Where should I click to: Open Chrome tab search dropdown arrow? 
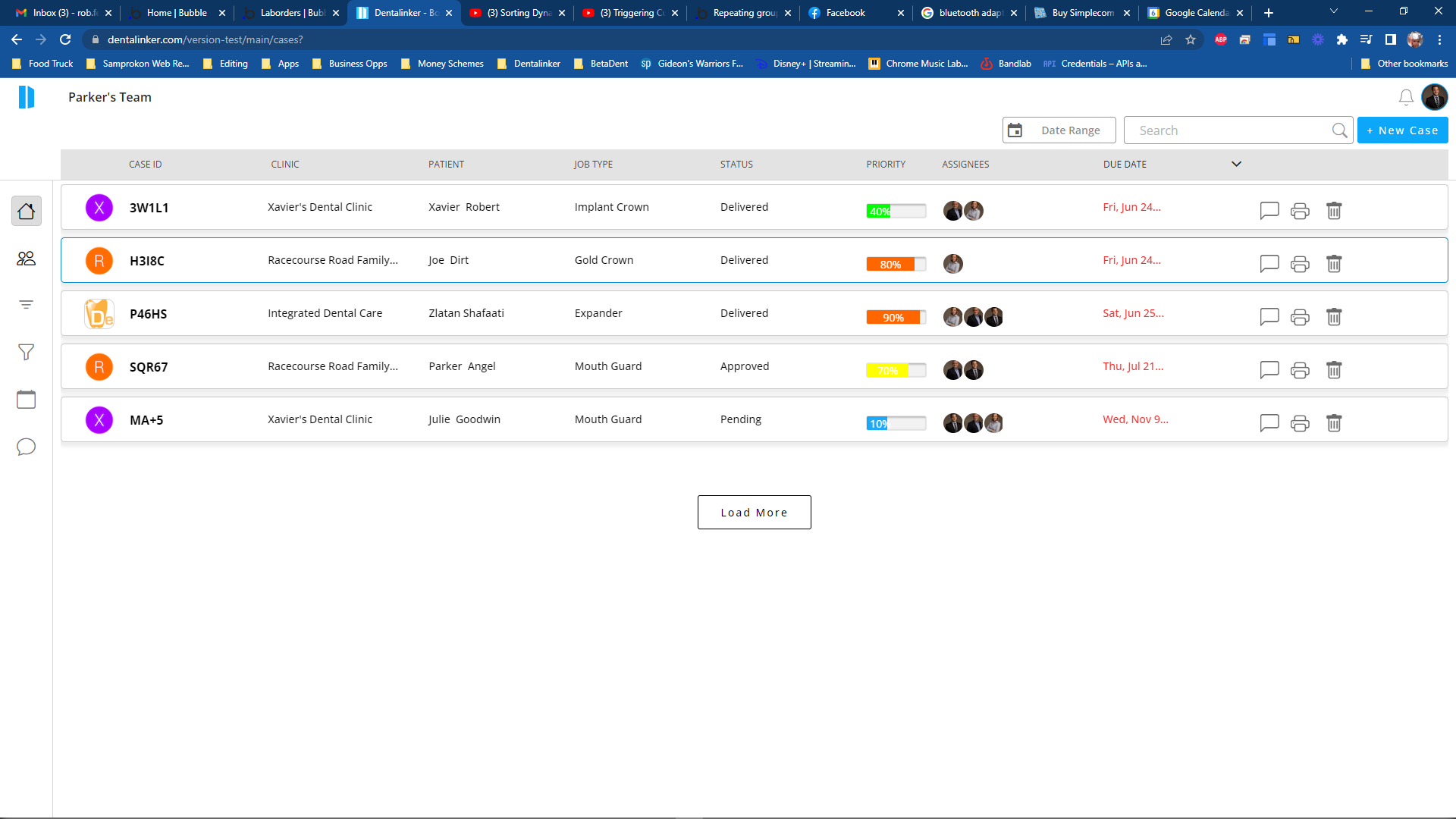(1333, 12)
